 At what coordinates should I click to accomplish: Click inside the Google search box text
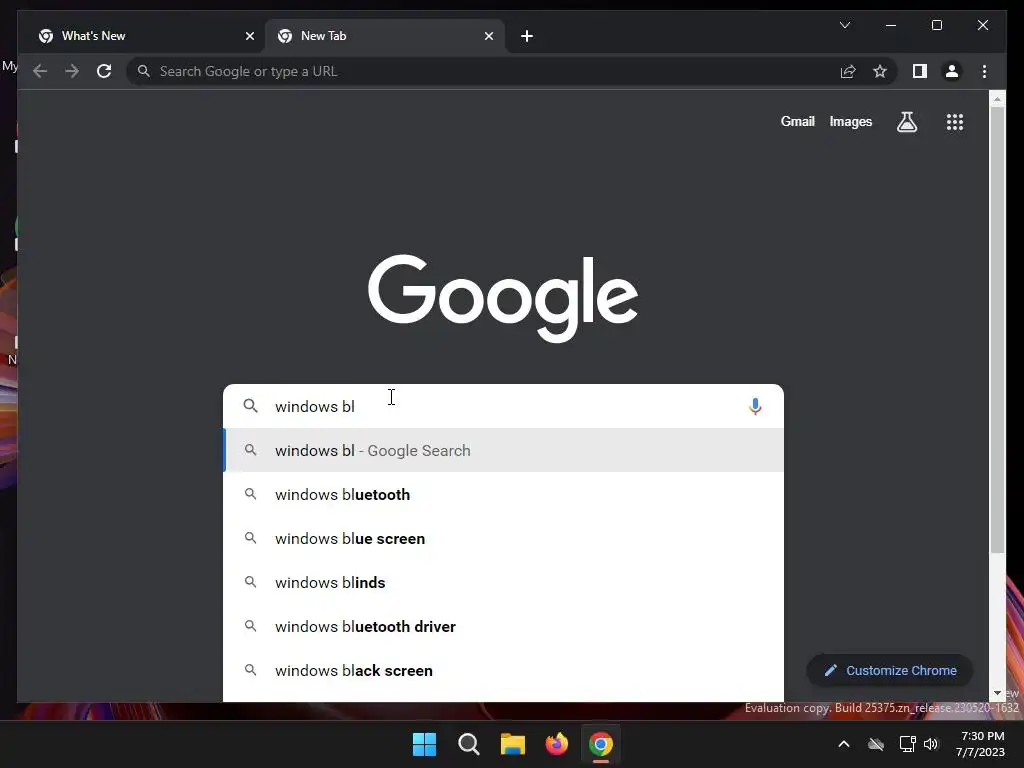[503, 406]
